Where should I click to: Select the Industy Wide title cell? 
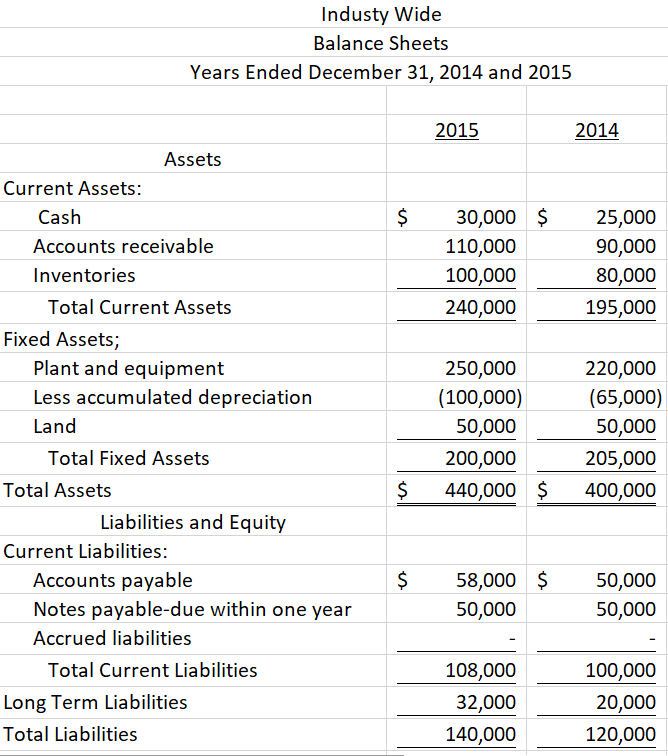click(382, 14)
